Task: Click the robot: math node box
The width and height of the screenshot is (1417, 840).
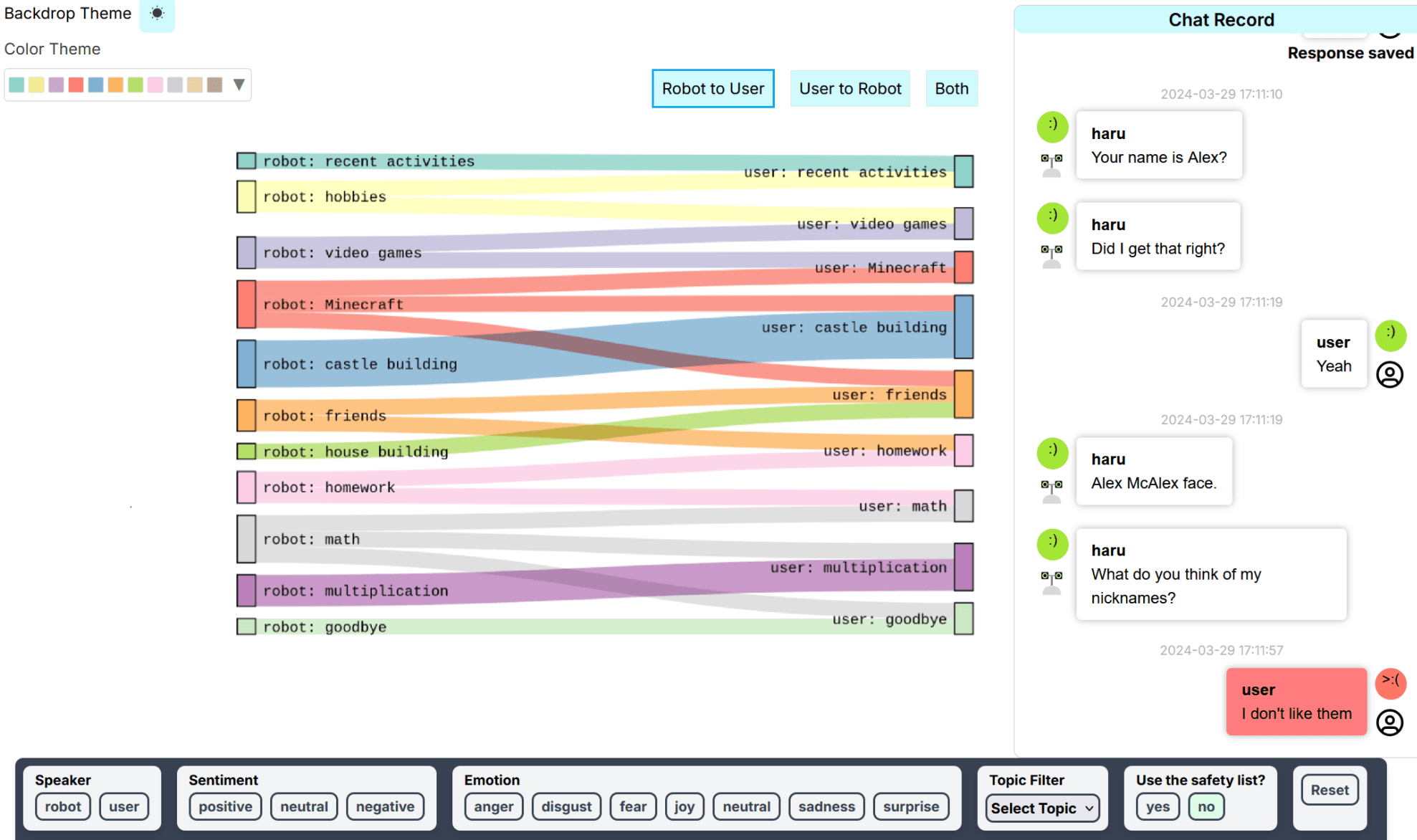Action: (x=247, y=539)
